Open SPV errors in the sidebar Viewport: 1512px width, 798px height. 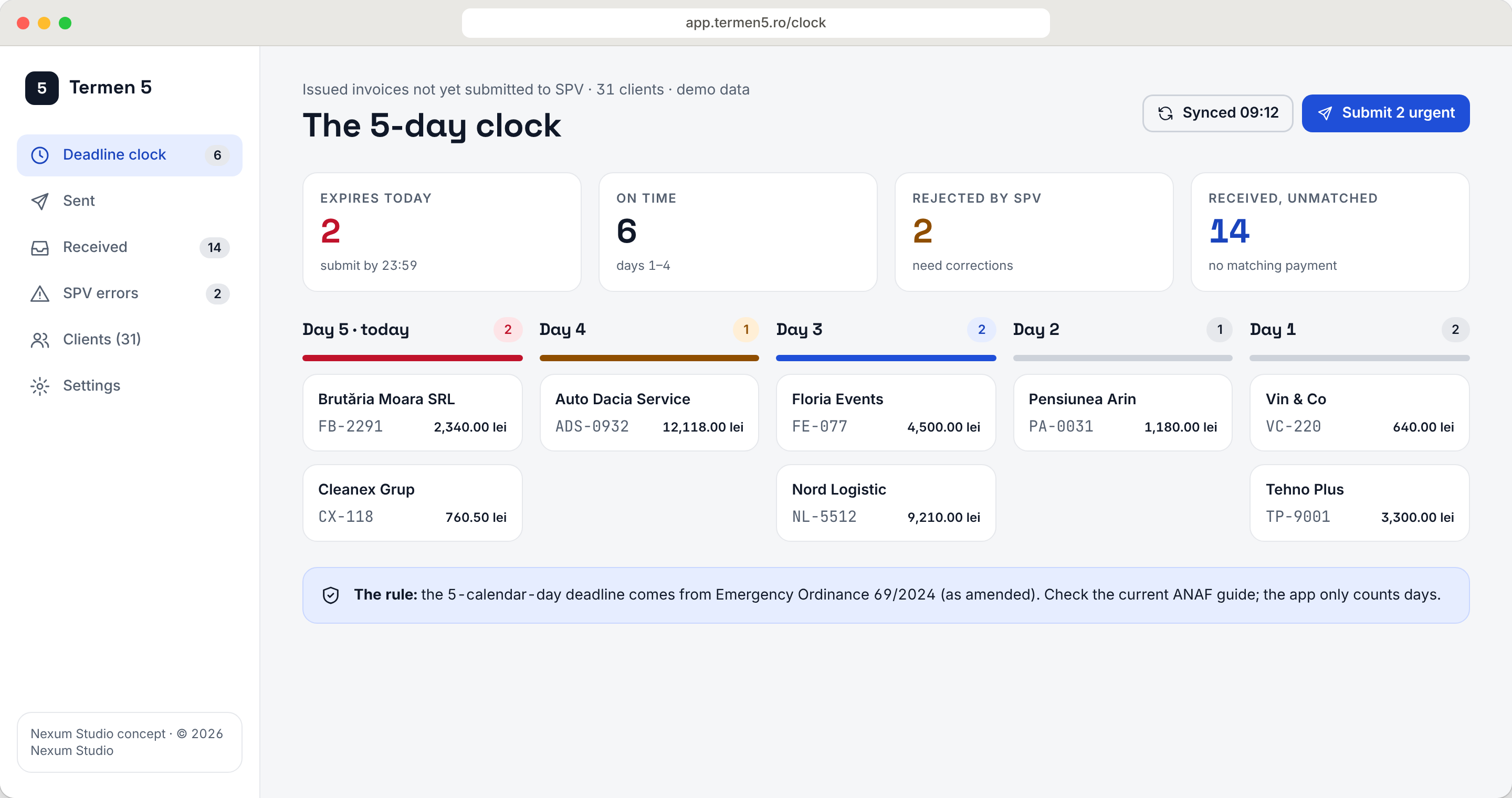click(130, 293)
